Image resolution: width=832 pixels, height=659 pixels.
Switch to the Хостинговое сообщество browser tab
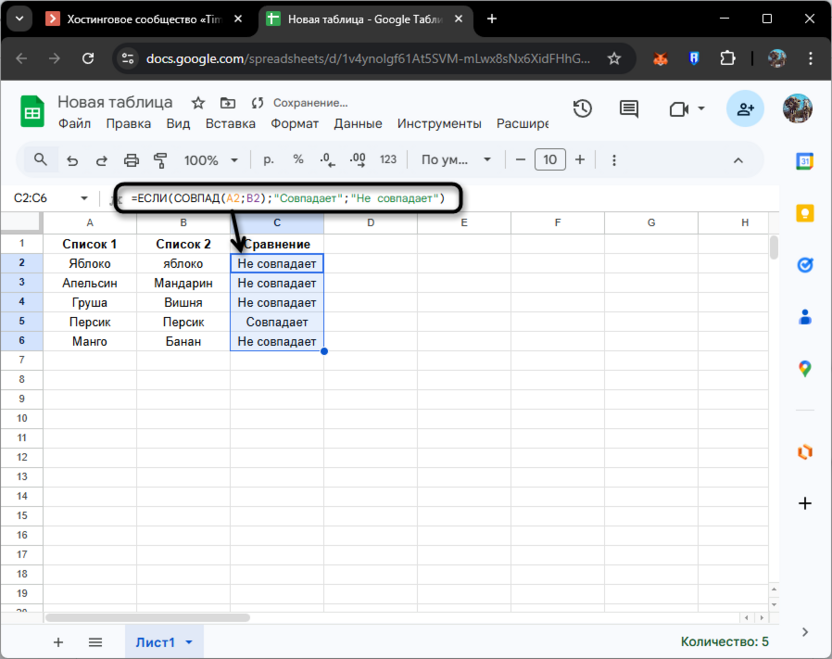pos(144,19)
